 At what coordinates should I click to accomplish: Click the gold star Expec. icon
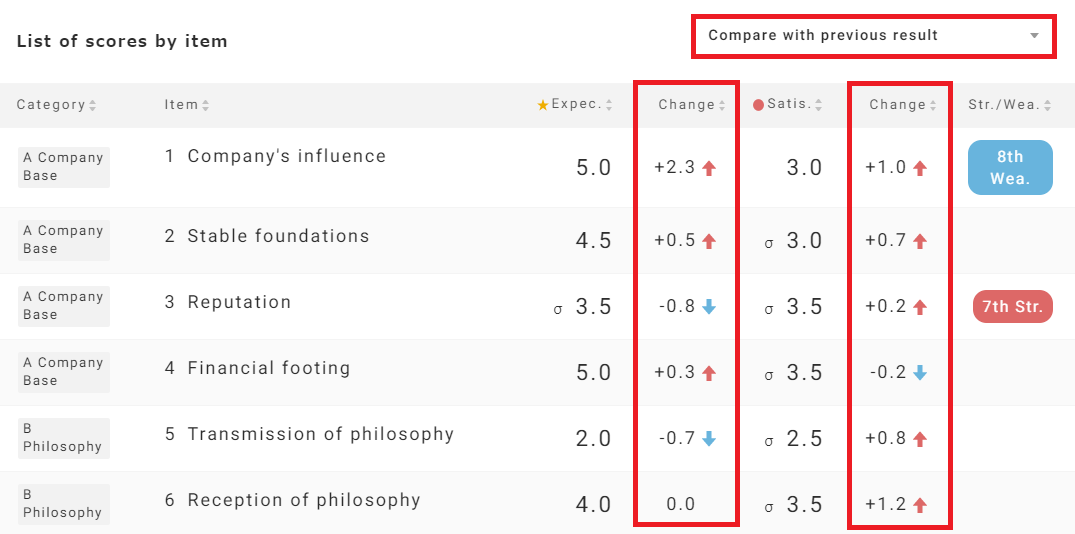pyautogui.click(x=543, y=105)
